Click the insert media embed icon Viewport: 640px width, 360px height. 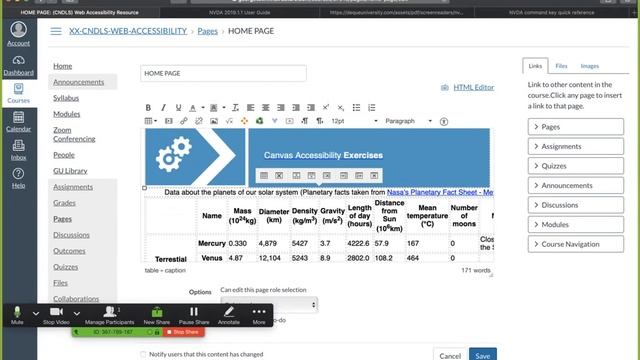tap(169, 121)
